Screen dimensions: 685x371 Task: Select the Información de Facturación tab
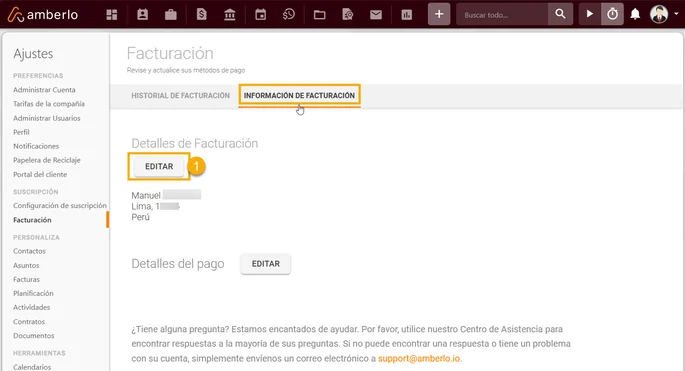[299, 95]
